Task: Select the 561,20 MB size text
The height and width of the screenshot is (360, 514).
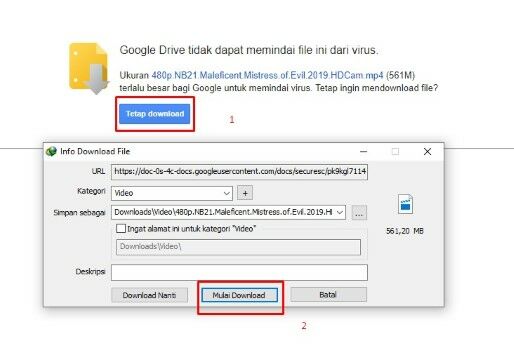Action: pos(405,231)
